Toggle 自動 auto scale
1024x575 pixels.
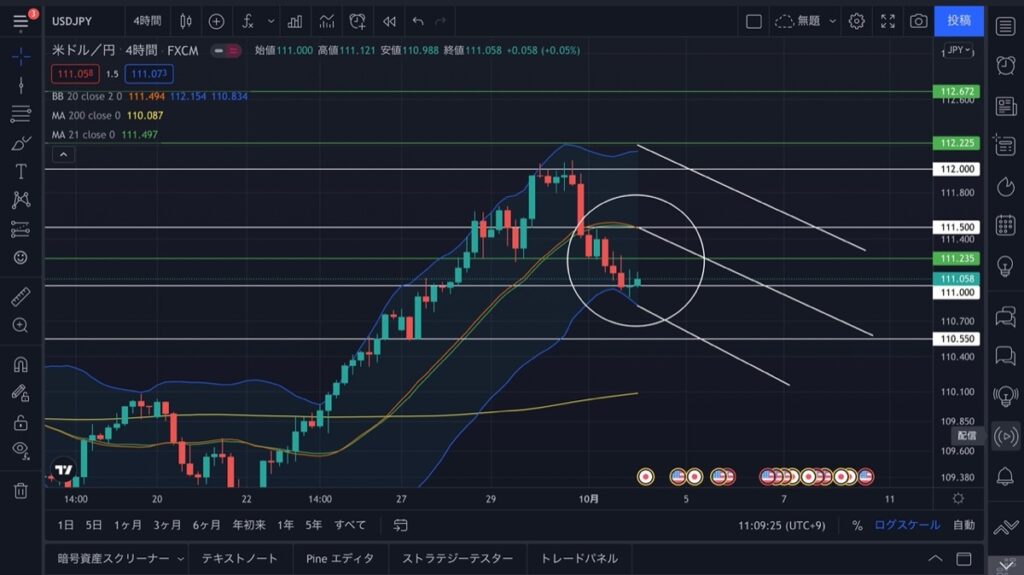[x=964, y=525]
